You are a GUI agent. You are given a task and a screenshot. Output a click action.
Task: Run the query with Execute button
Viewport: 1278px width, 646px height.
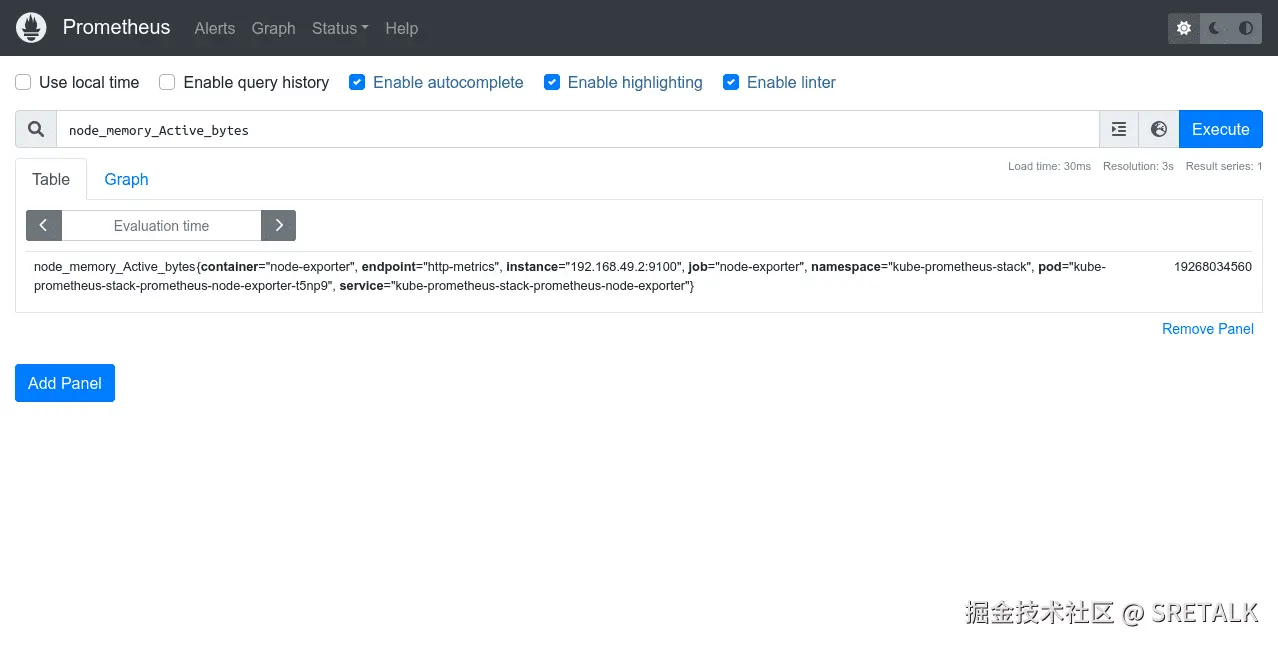click(1221, 129)
